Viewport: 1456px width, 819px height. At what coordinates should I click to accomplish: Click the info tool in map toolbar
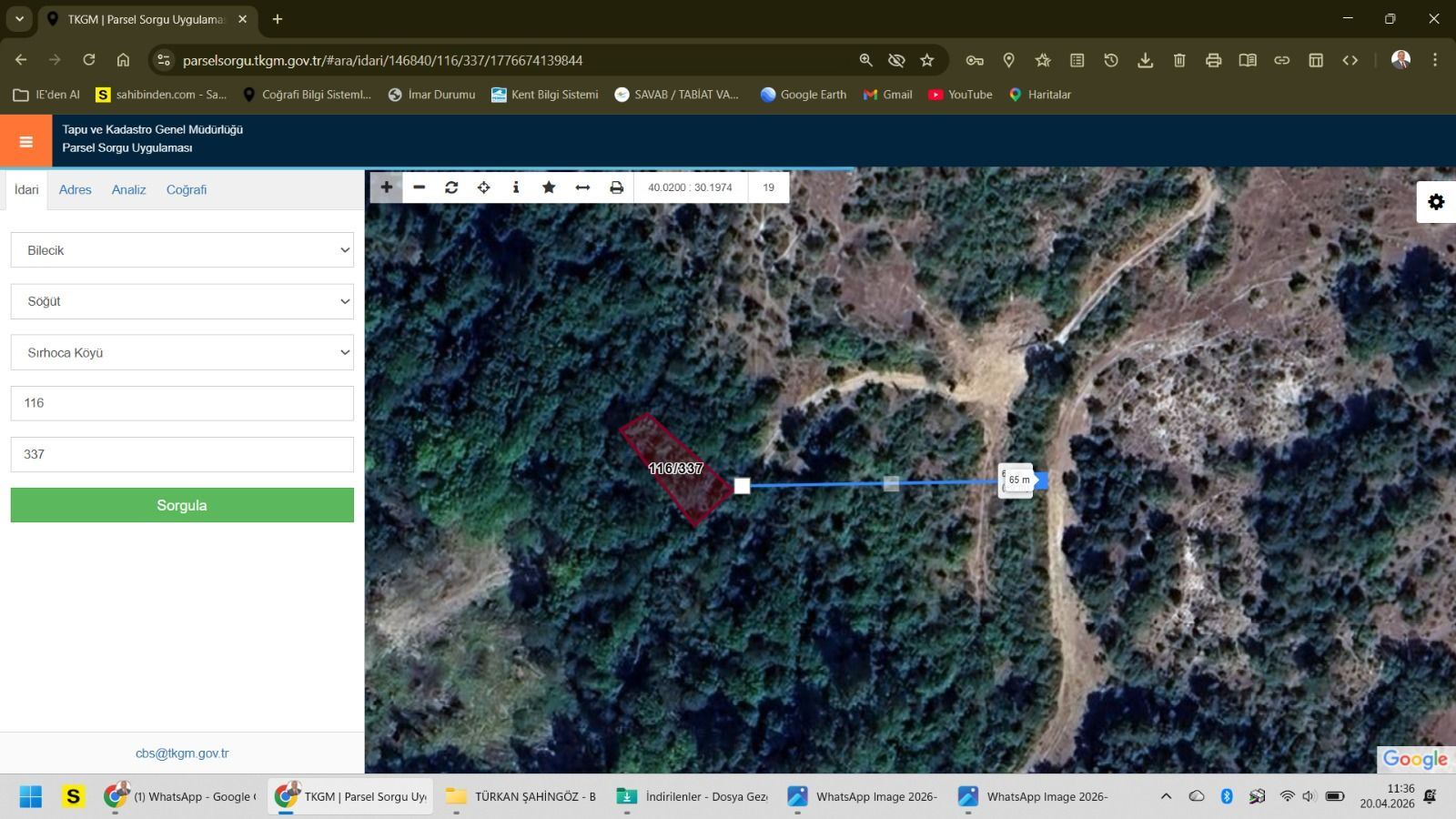(x=516, y=187)
